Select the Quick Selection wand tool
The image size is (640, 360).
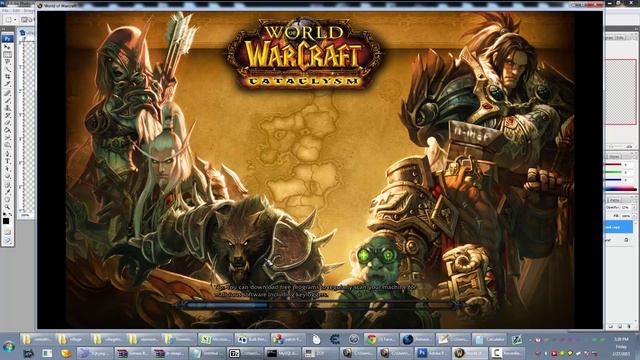(x=7, y=69)
